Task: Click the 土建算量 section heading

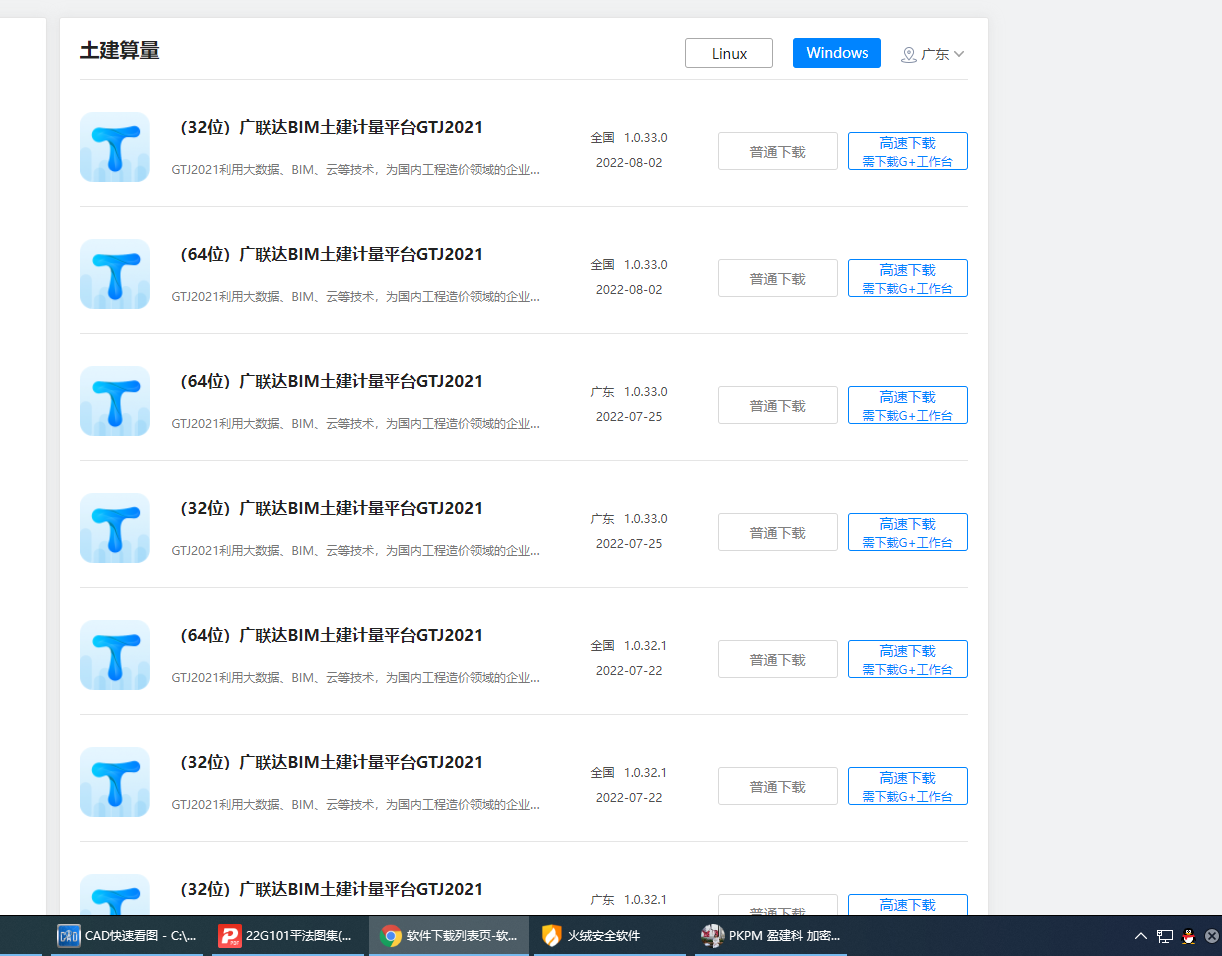Action: [x=120, y=51]
